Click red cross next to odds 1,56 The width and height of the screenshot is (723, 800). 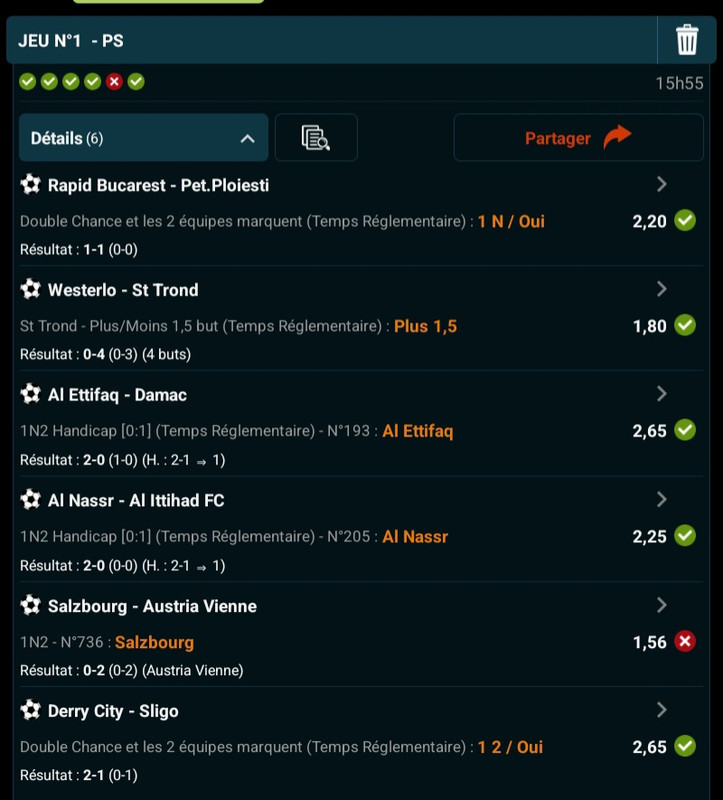(x=685, y=641)
